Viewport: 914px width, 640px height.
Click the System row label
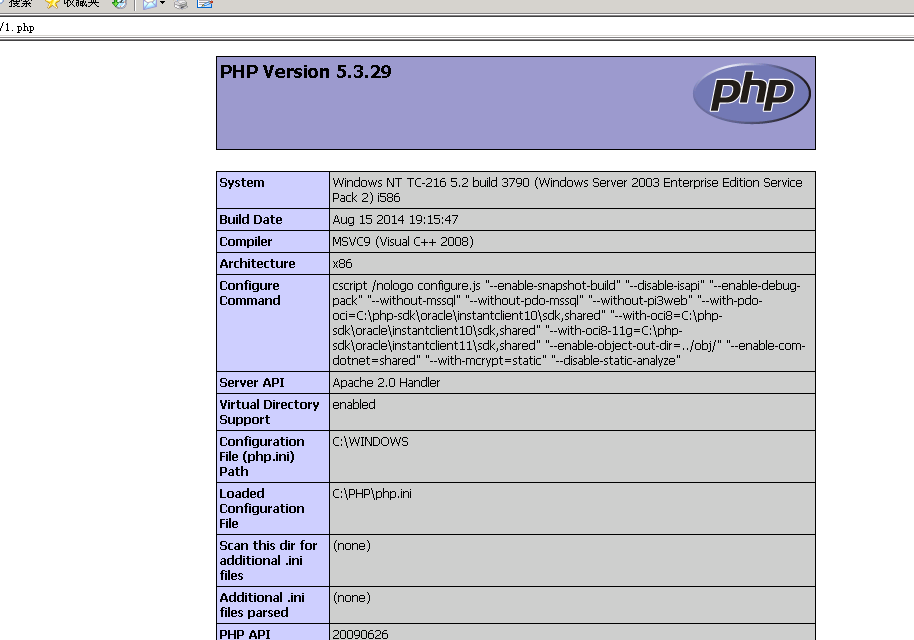pos(242,182)
